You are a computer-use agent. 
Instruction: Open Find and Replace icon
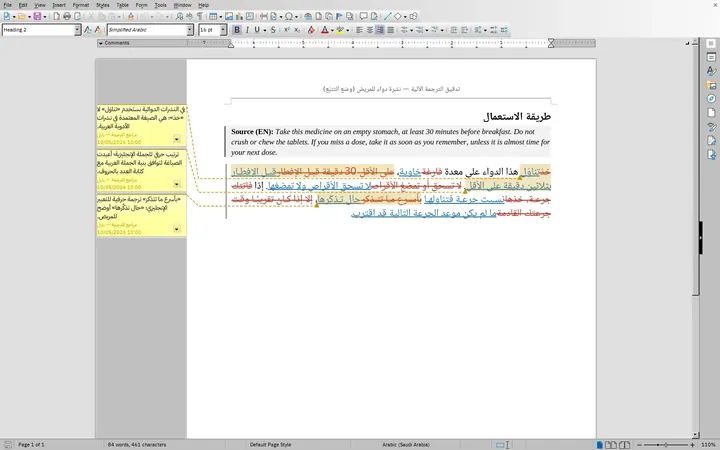(x=179, y=17)
